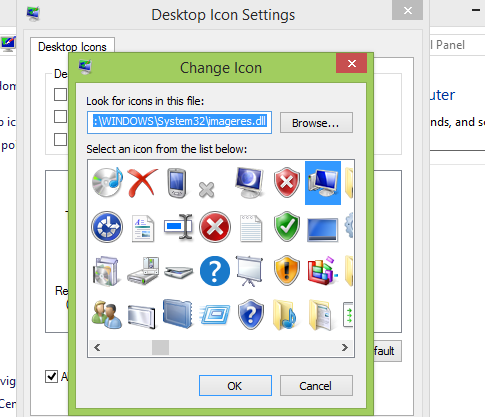Select the two users icon
Image resolution: width=485 pixels, height=417 pixels.
click(107, 315)
